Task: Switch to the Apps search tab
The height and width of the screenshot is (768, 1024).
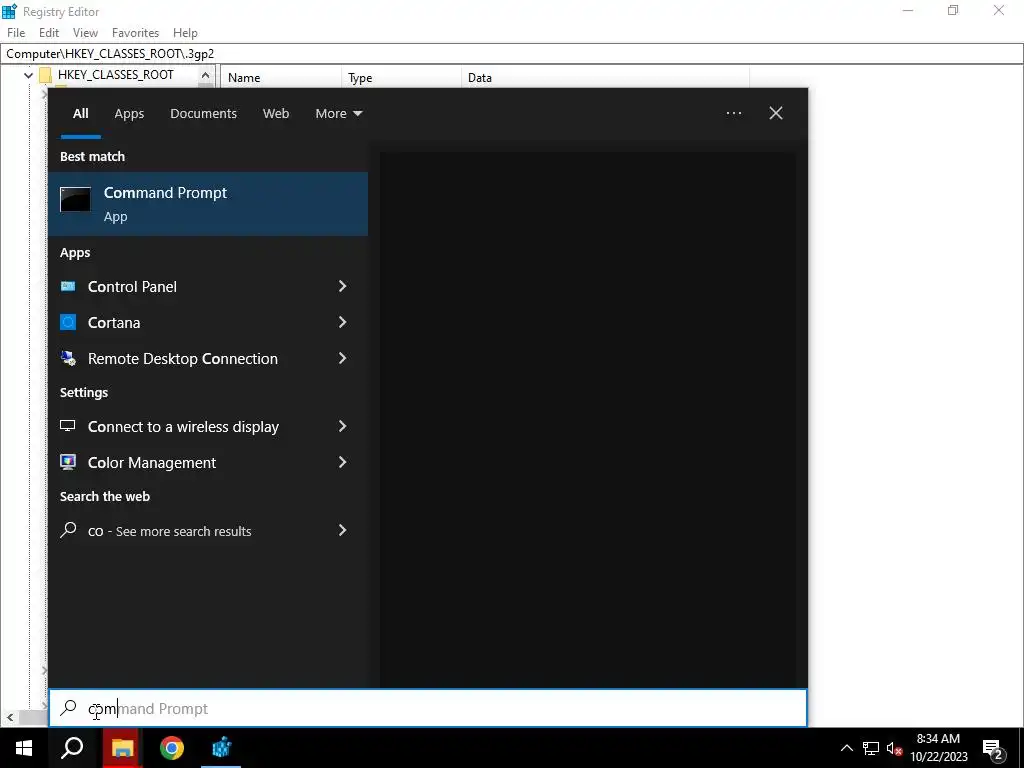Action: click(129, 113)
